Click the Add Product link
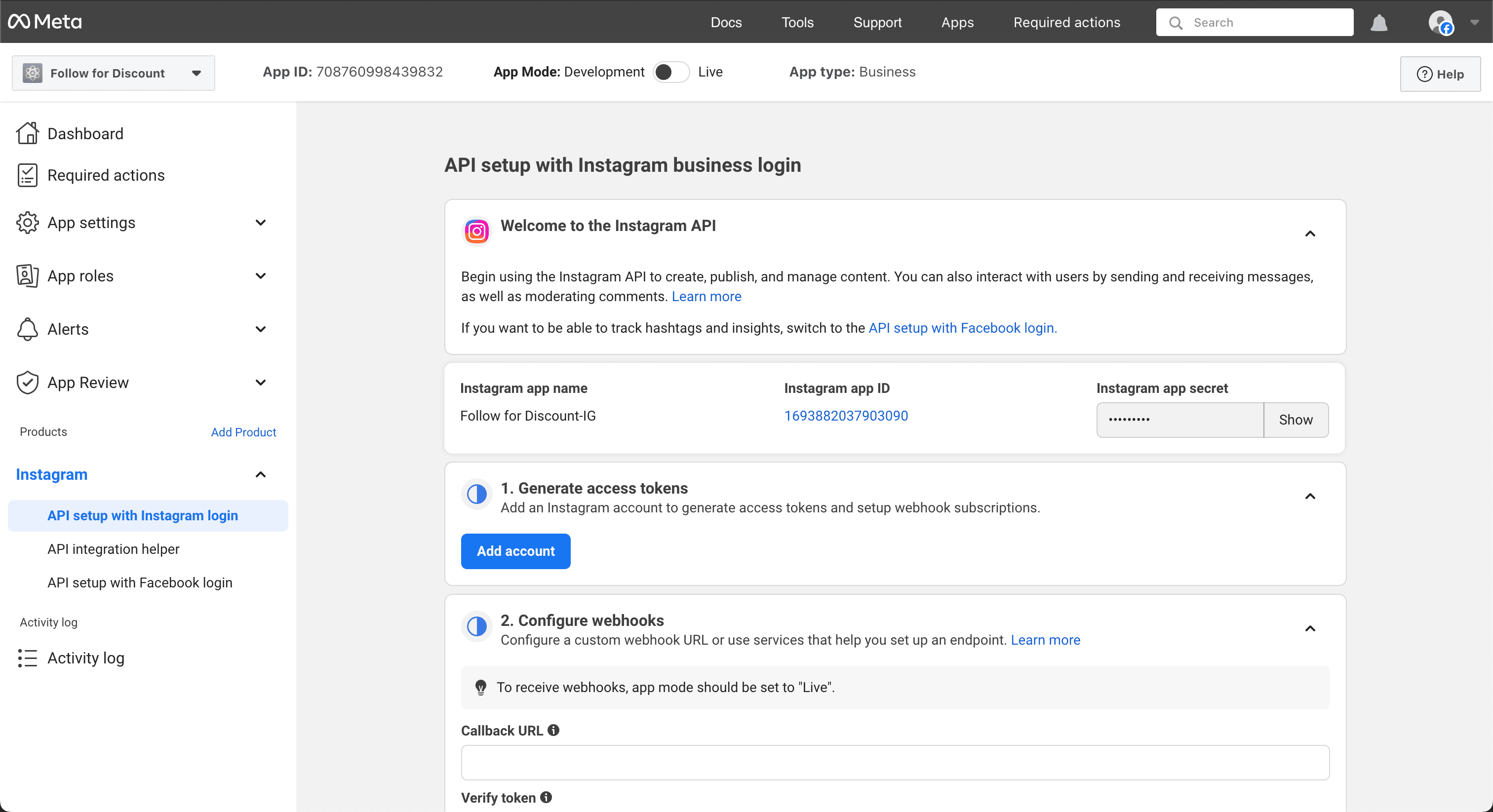The image size is (1493, 812). (x=243, y=432)
